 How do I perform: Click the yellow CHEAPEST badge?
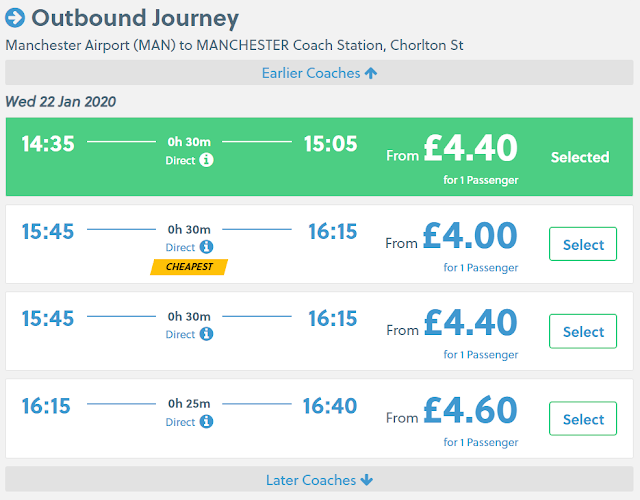point(189,267)
